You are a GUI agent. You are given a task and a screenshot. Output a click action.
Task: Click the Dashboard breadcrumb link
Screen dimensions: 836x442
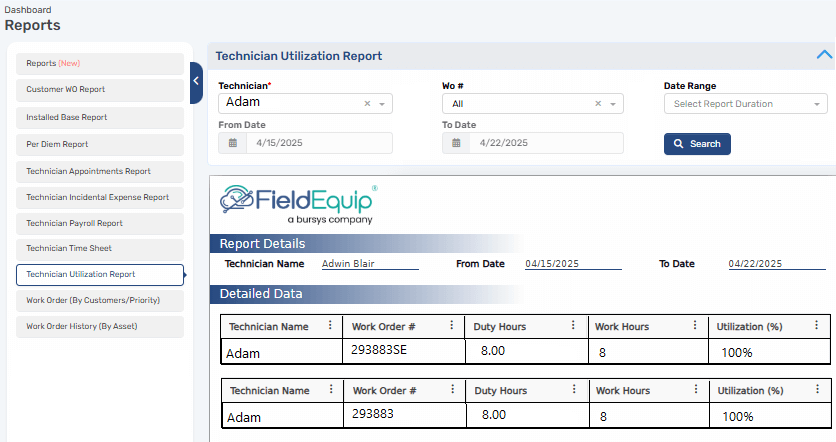coord(28,10)
